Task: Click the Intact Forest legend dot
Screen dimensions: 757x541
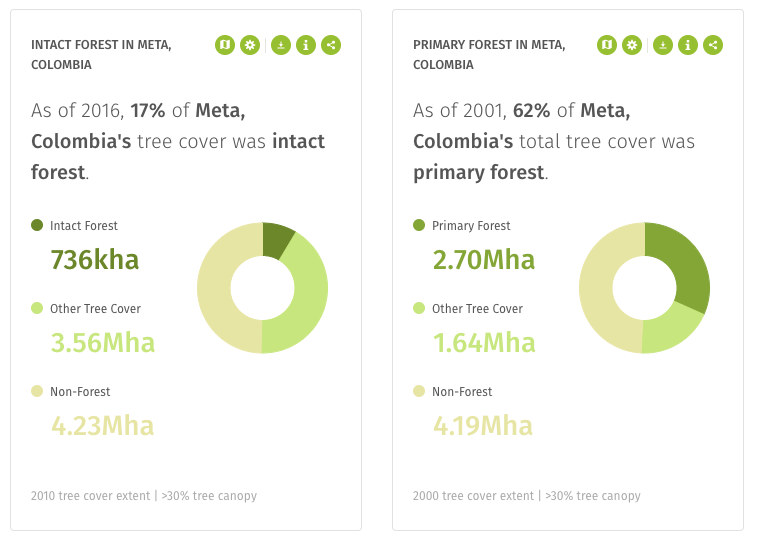Action: point(37,225)
